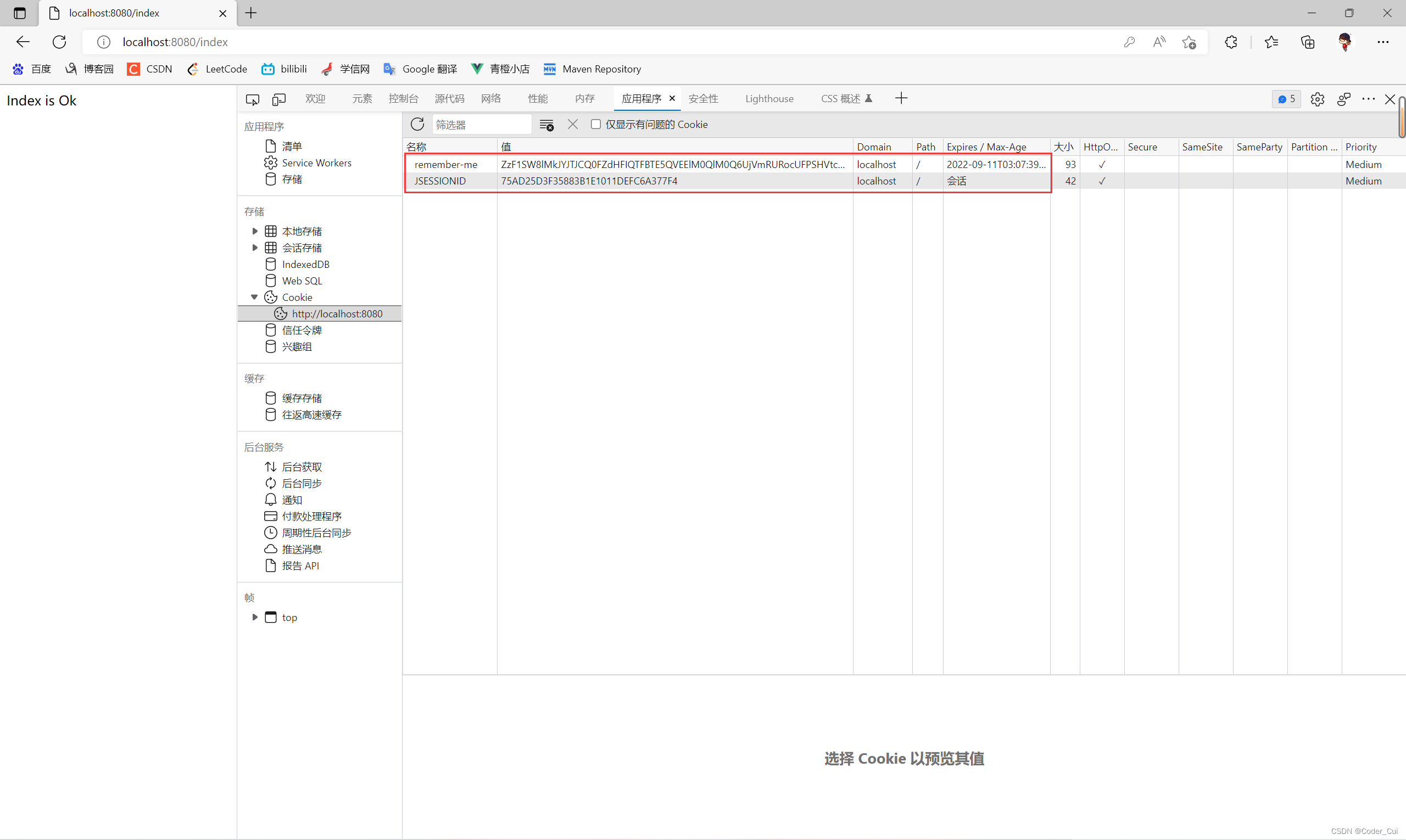
Task: Open the bilibili bookmark
Action: click(x=284, y=69)
